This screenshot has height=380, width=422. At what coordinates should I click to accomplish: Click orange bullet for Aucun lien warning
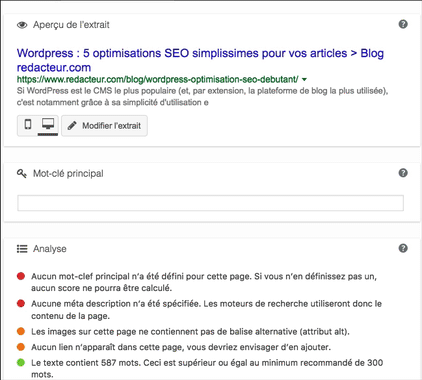[x=21, y=347]
